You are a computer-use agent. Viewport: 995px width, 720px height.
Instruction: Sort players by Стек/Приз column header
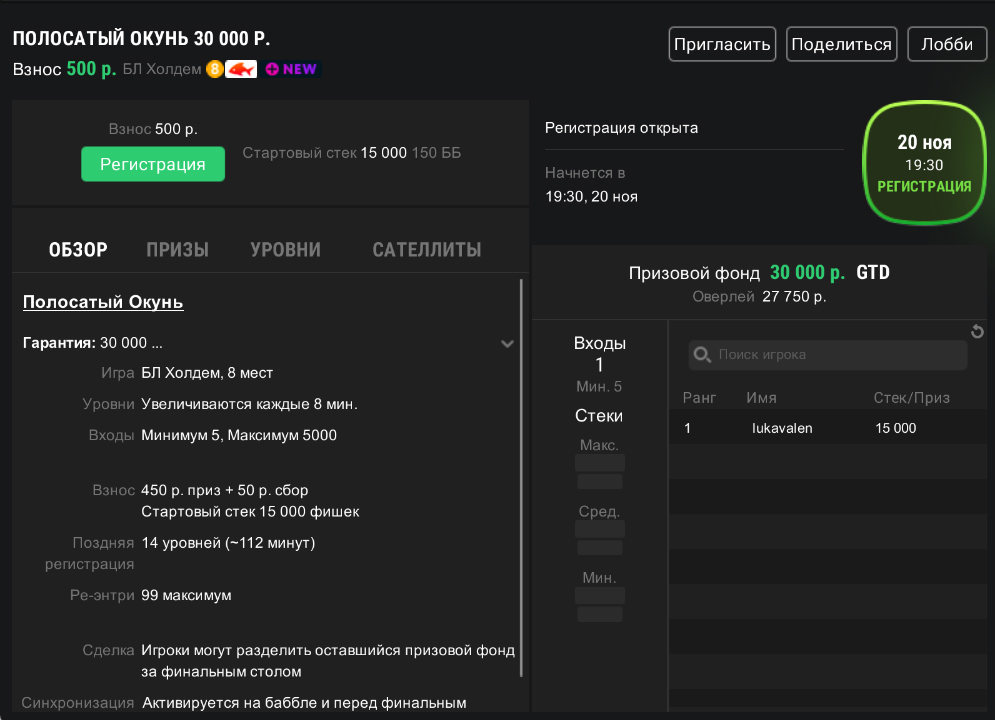pyautogui.click(x=911, y=398)
